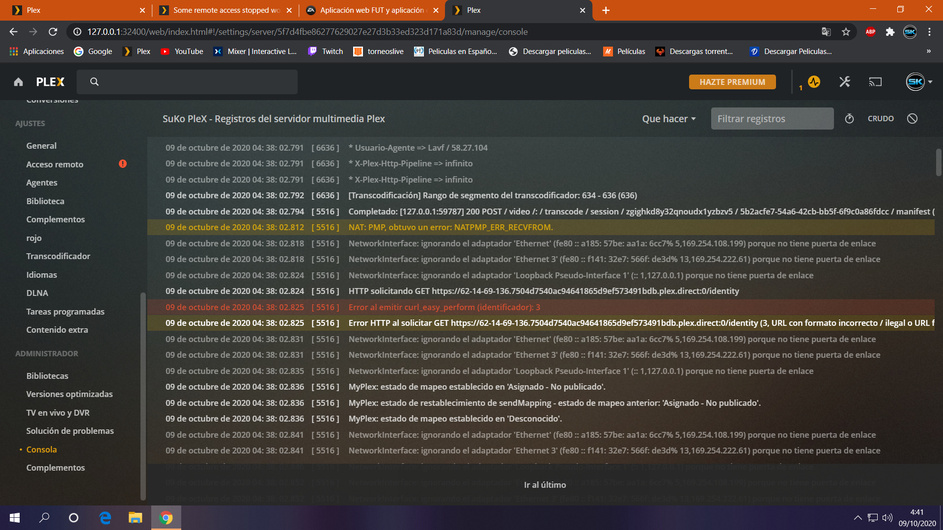Image resolution: width=943 pixels, height=530 pixels.
Task: Open Versiones optimizadas page
Action: 69,394
